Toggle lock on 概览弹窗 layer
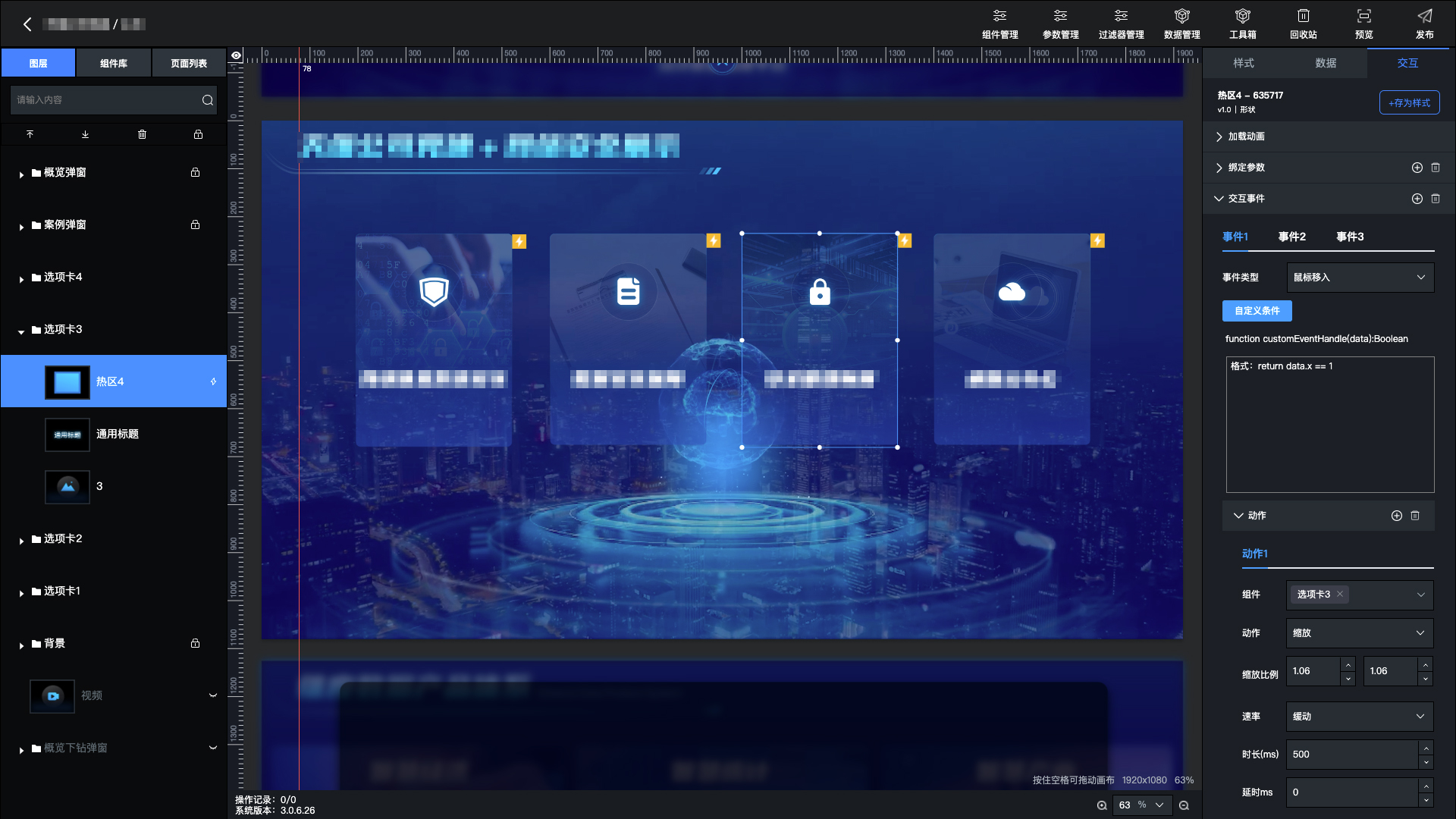The width and height of the screenshot is (1456, 819). coord(195,172)
